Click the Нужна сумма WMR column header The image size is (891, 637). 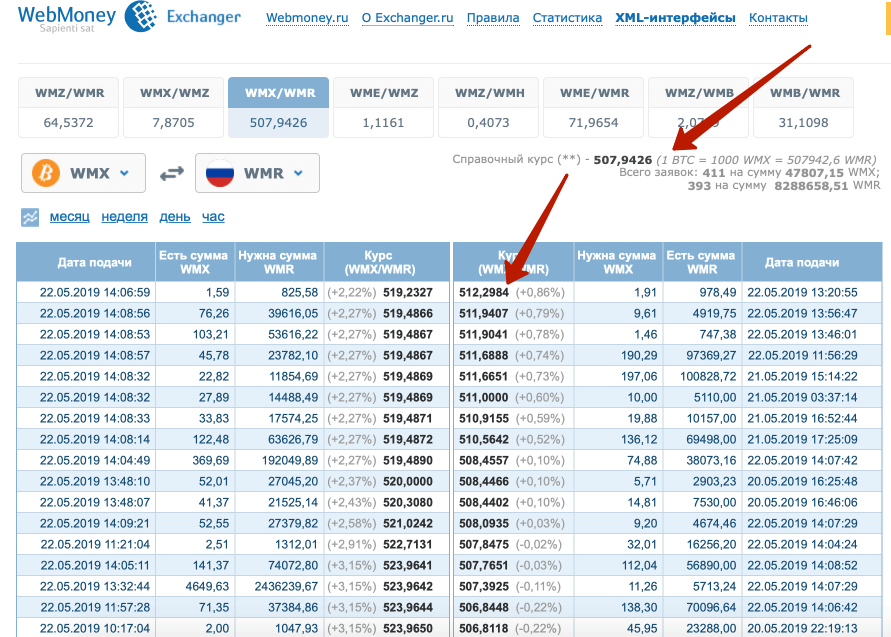click(278, 262)
